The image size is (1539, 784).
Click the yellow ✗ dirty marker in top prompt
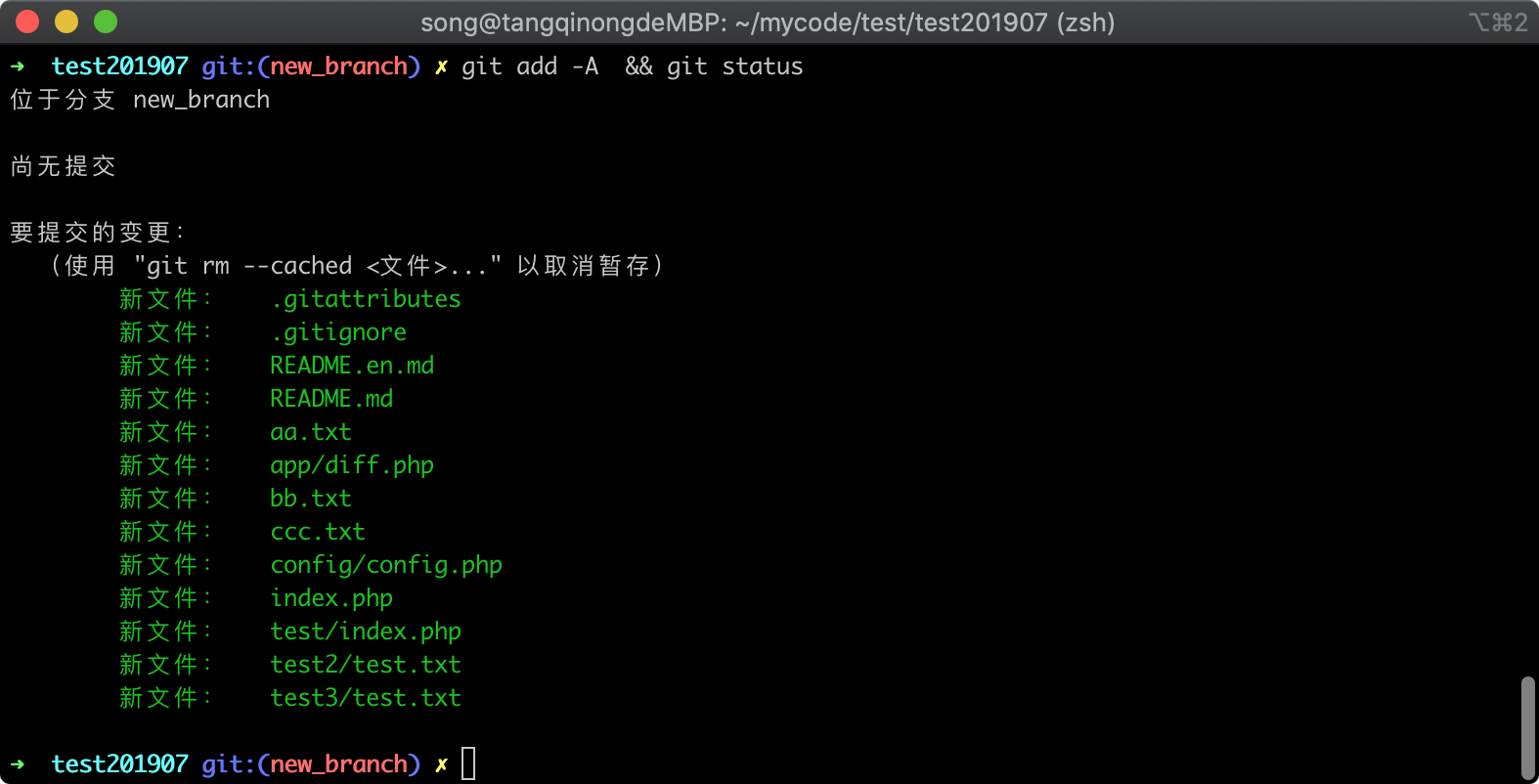pyautogui.click(x=441, y=66)
